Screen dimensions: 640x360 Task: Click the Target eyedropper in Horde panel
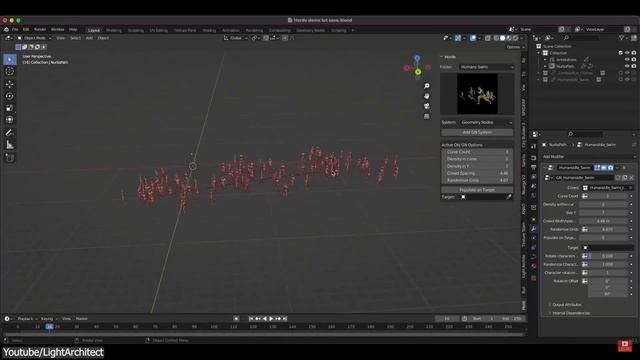point(509,197)
